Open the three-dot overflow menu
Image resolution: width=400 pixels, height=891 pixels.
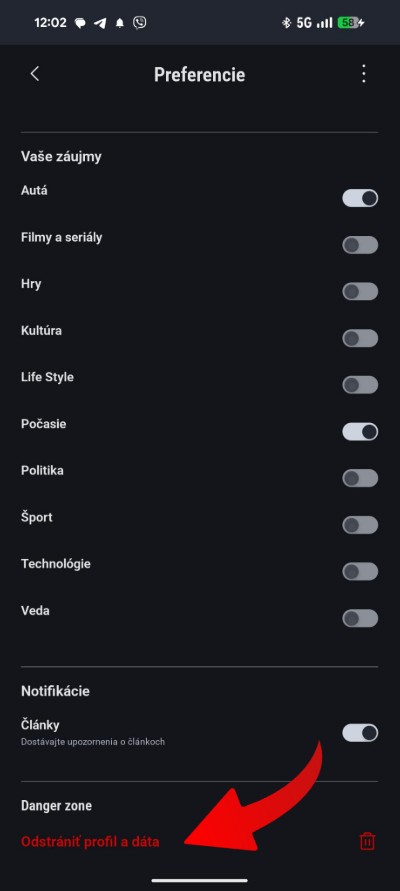pyautogui.click(x=364, y=74)
